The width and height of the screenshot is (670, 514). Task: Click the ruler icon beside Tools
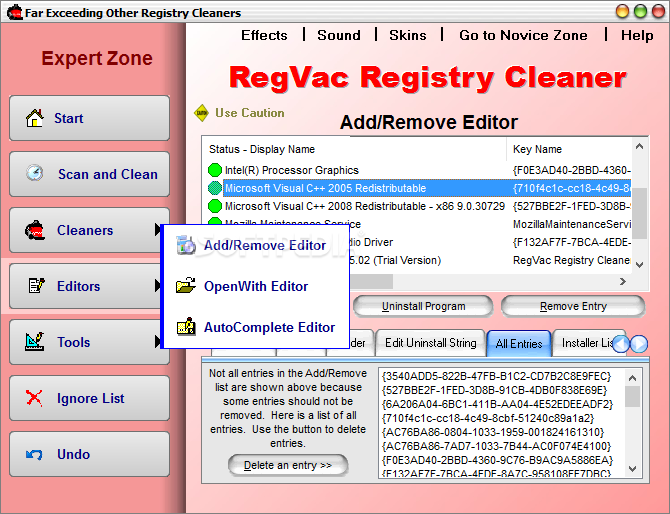point(35,341)
